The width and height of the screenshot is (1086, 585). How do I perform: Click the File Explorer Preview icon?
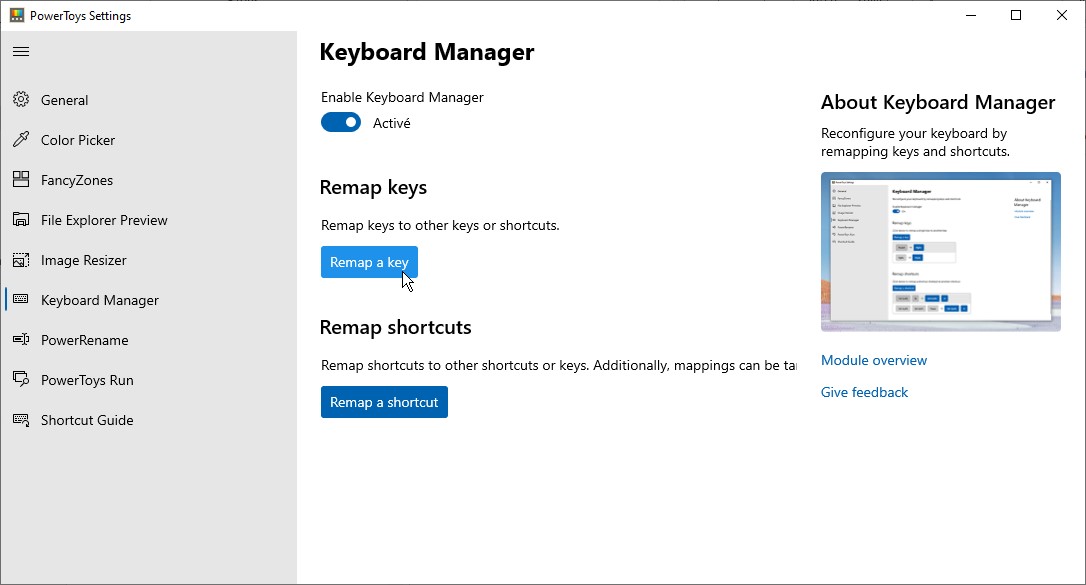tap(21, 220)
